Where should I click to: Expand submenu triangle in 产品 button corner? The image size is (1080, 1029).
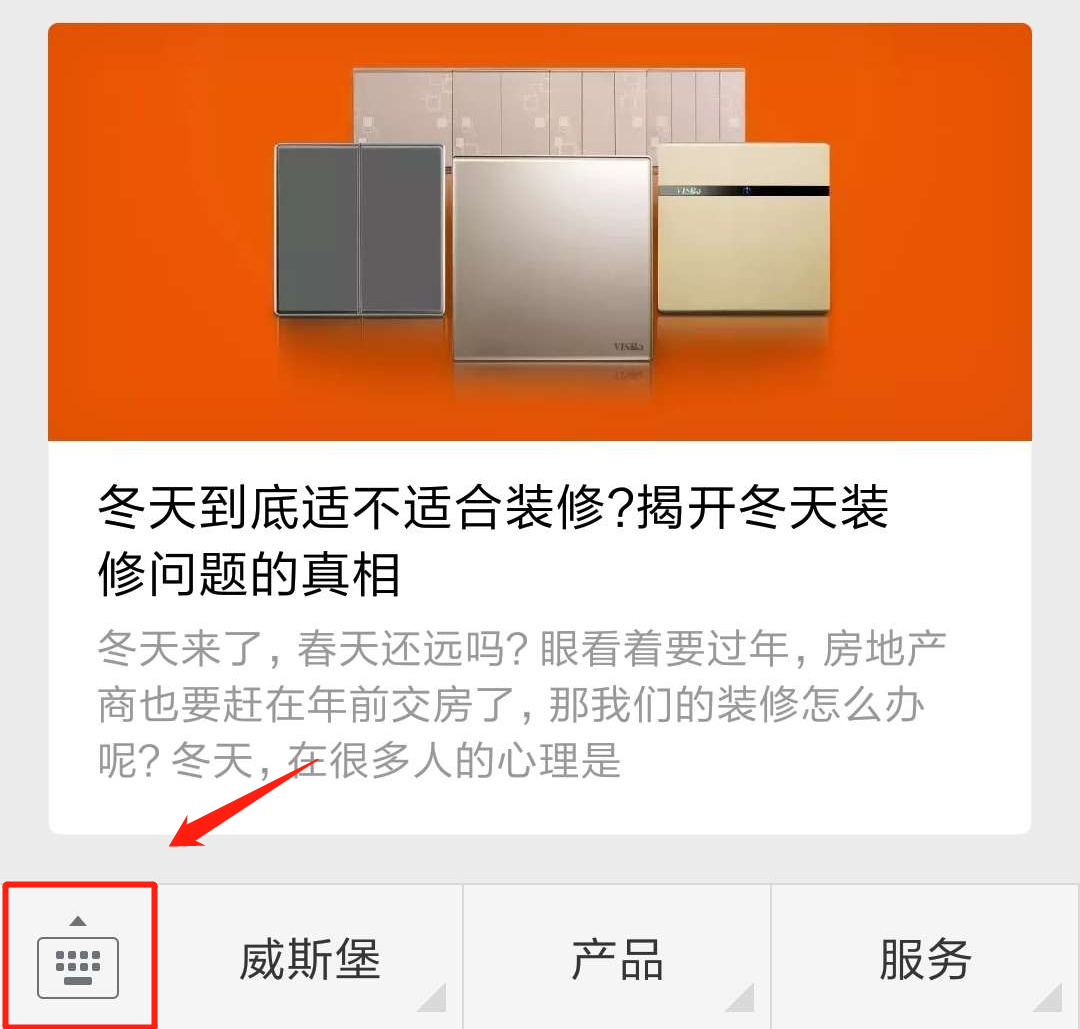(x=740, y=997)
